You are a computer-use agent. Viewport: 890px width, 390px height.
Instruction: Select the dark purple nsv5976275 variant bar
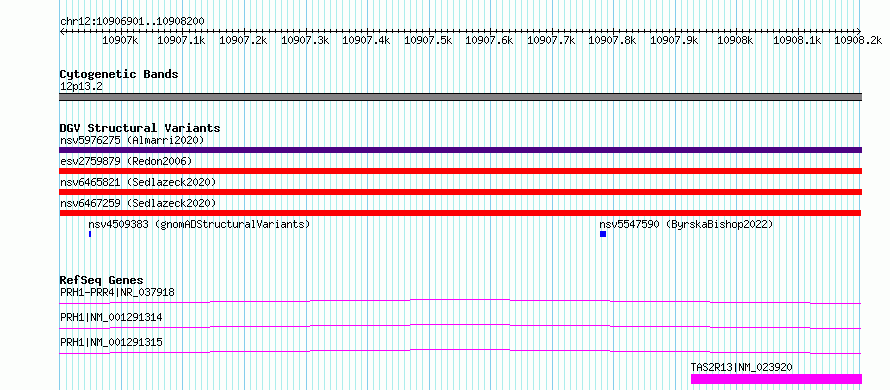[460, 150]
